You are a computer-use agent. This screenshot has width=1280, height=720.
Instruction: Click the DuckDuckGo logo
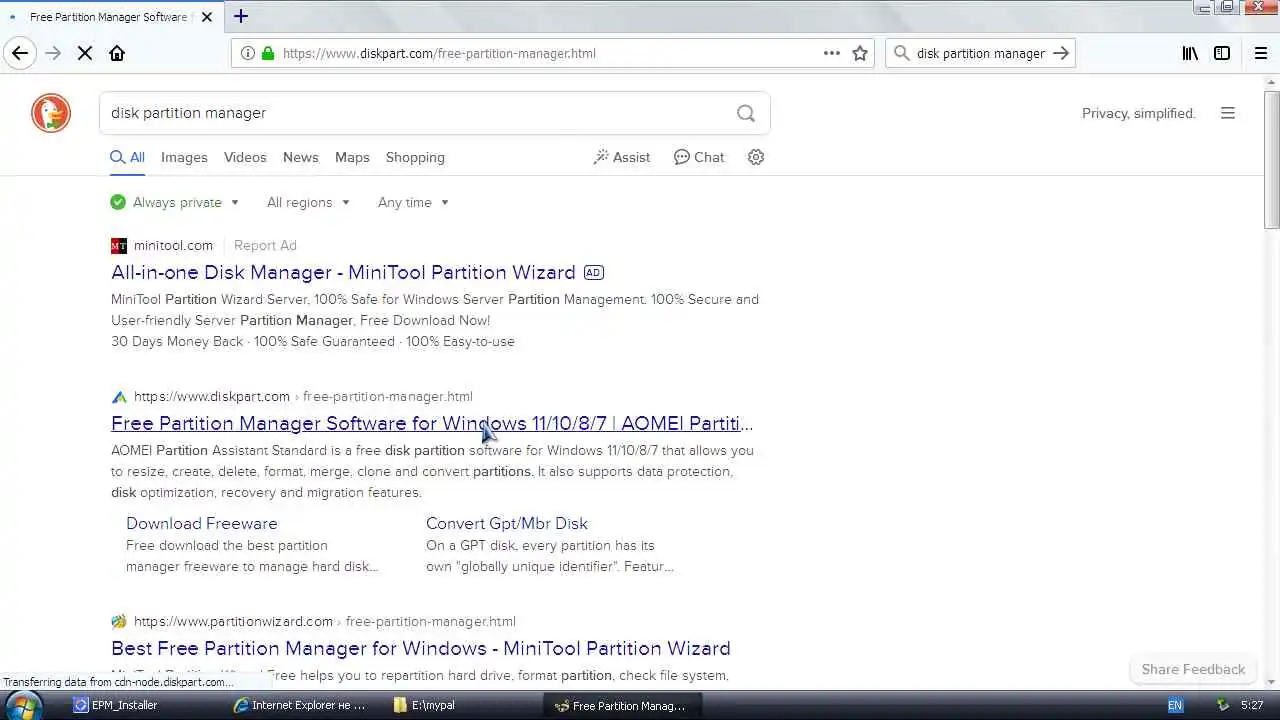tap(51, 113)
